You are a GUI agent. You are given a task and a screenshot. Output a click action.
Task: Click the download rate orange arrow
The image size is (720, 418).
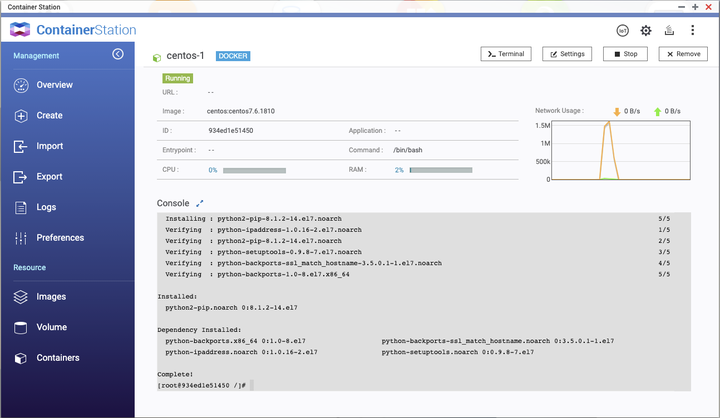617,112
